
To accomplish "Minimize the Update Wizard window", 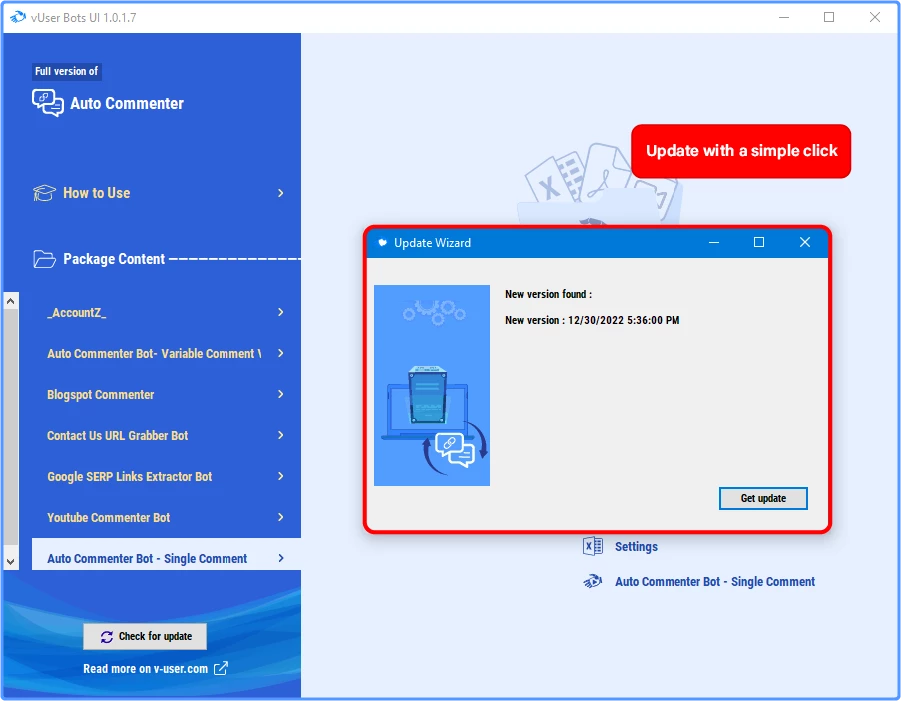I will point(714,242).
